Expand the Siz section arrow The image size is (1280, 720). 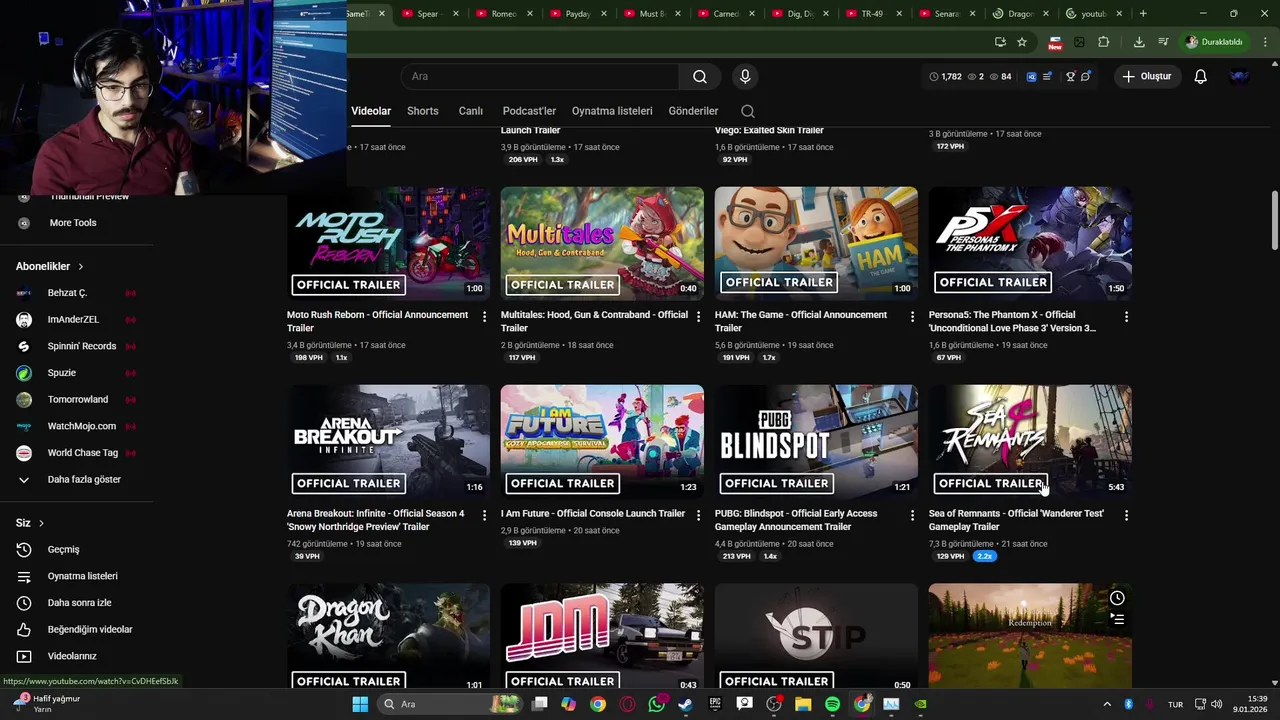(x=41, y=523)
